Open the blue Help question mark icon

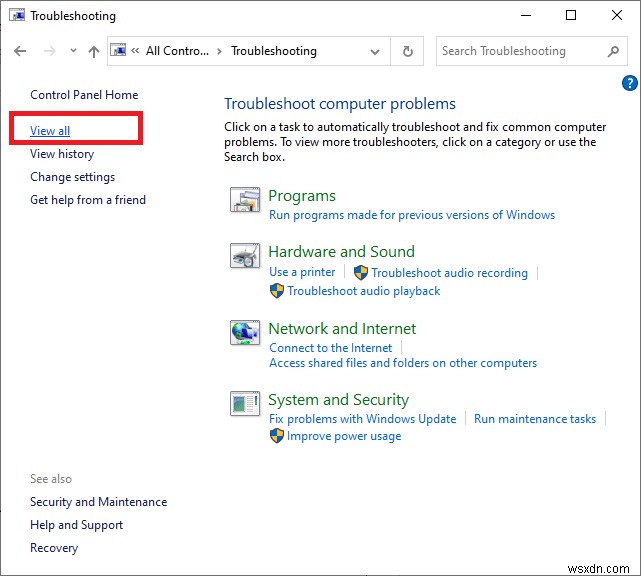tap(630, 83)
